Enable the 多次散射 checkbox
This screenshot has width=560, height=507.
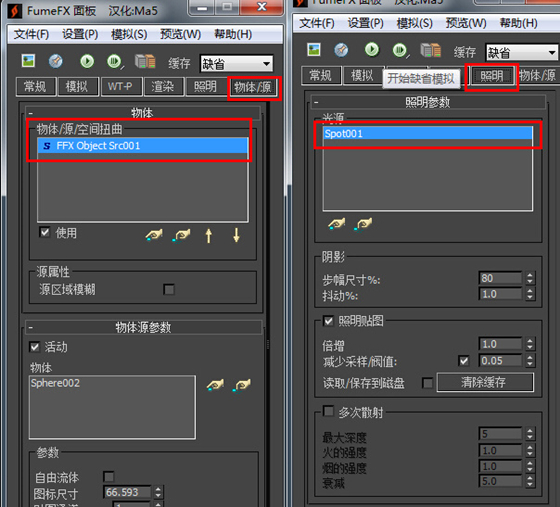click(328, 411)
